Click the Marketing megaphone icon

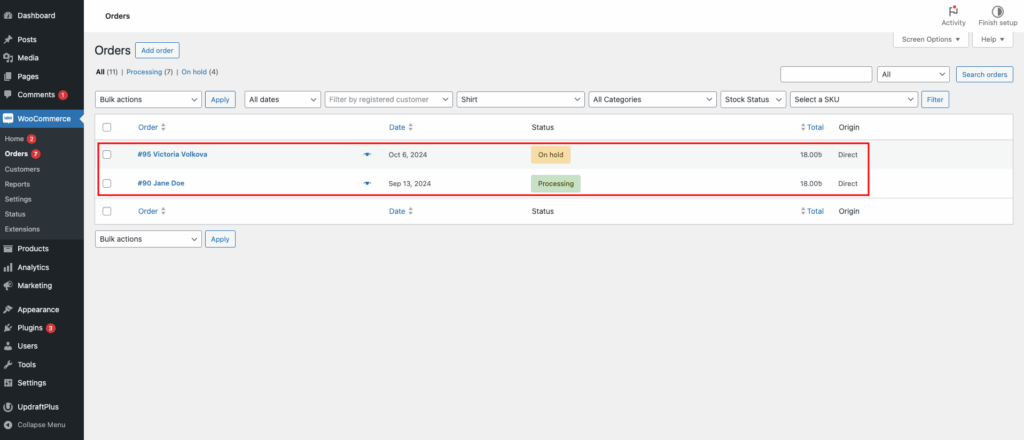8,285
